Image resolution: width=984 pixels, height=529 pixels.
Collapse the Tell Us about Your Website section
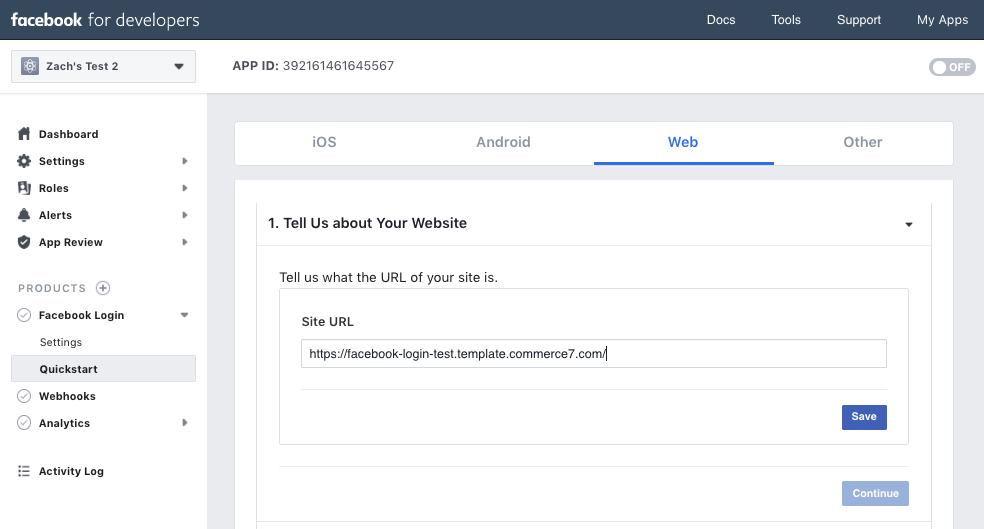click(909, 224)
